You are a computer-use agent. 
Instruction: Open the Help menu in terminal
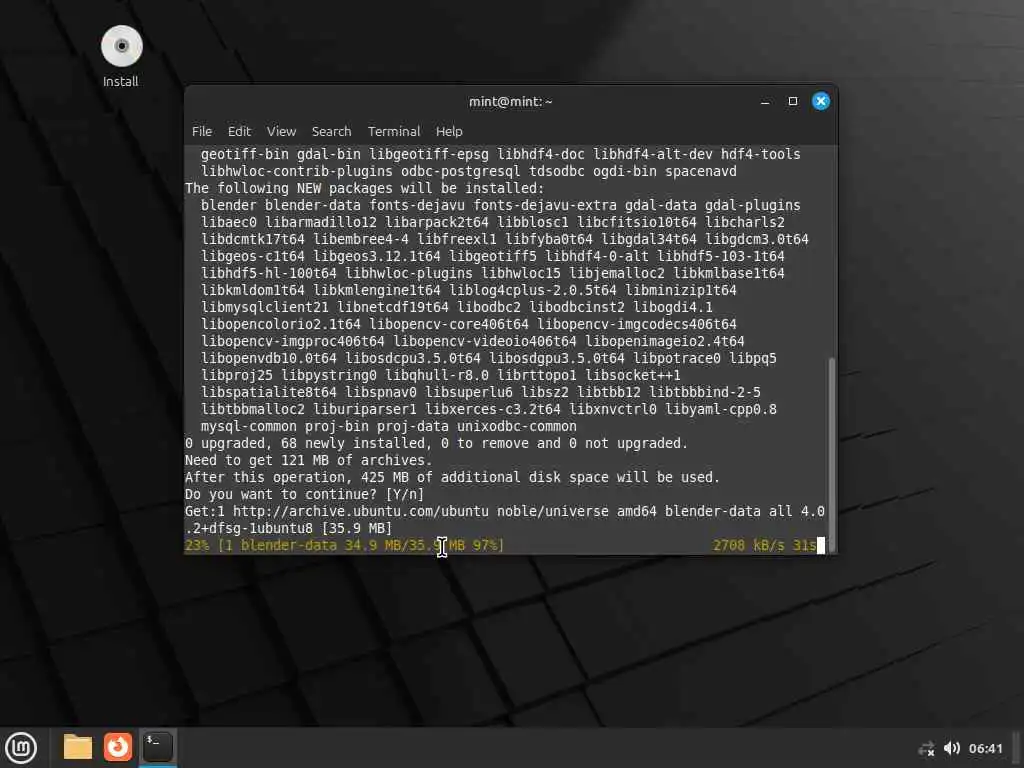449,131
